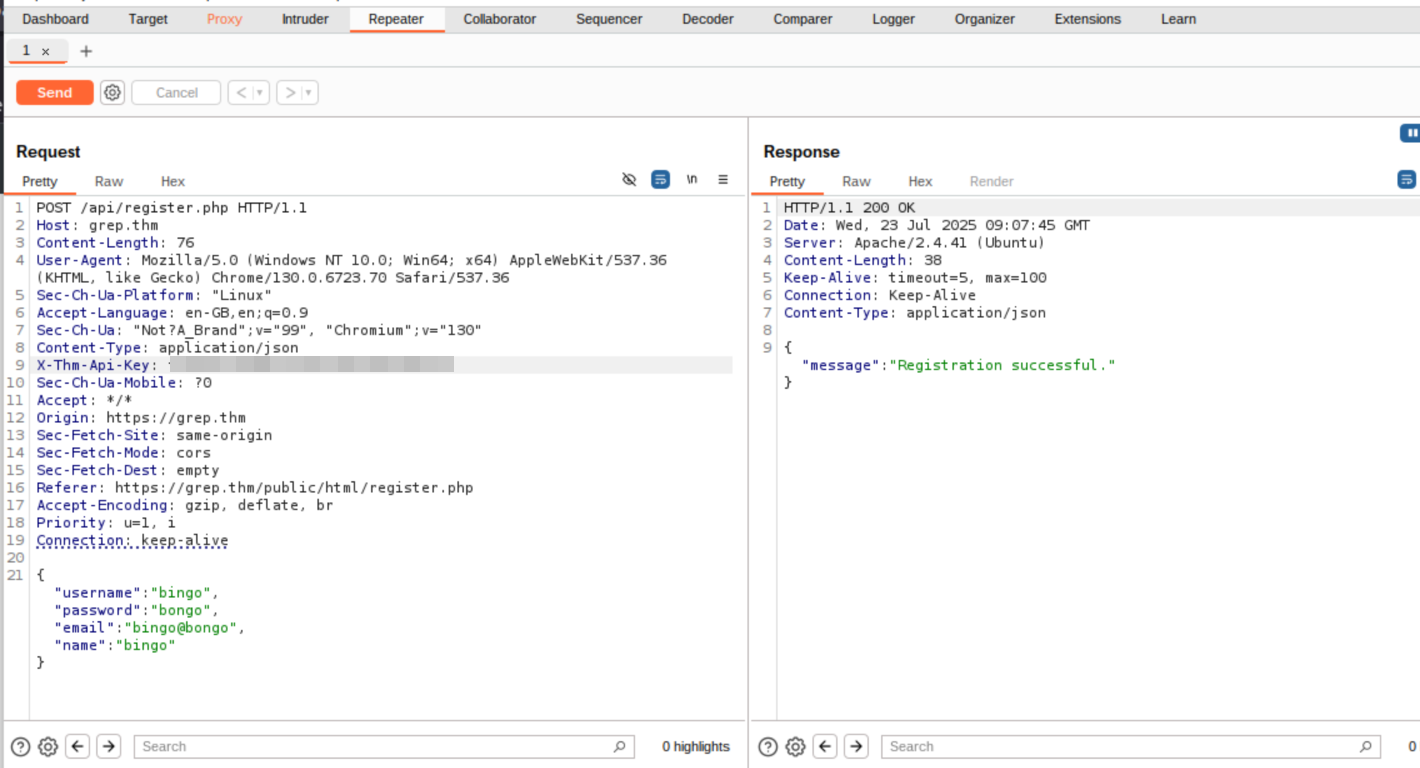Viewport: 1420px width, 768px height.
Task: Click "Registration successful." response message
Action: click(x=1003, y=365)
